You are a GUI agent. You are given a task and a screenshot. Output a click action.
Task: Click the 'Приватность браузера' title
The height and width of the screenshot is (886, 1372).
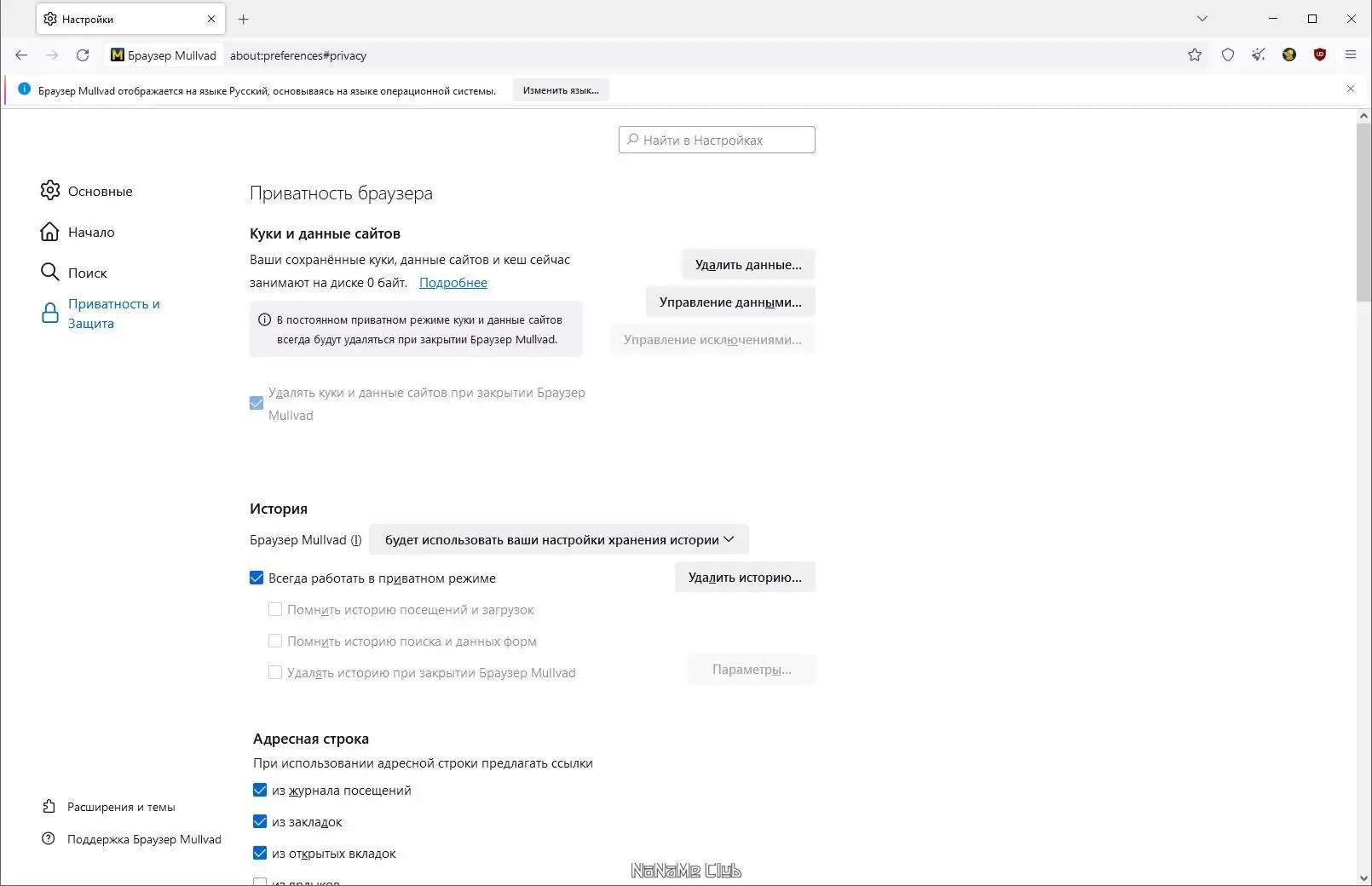341,193
